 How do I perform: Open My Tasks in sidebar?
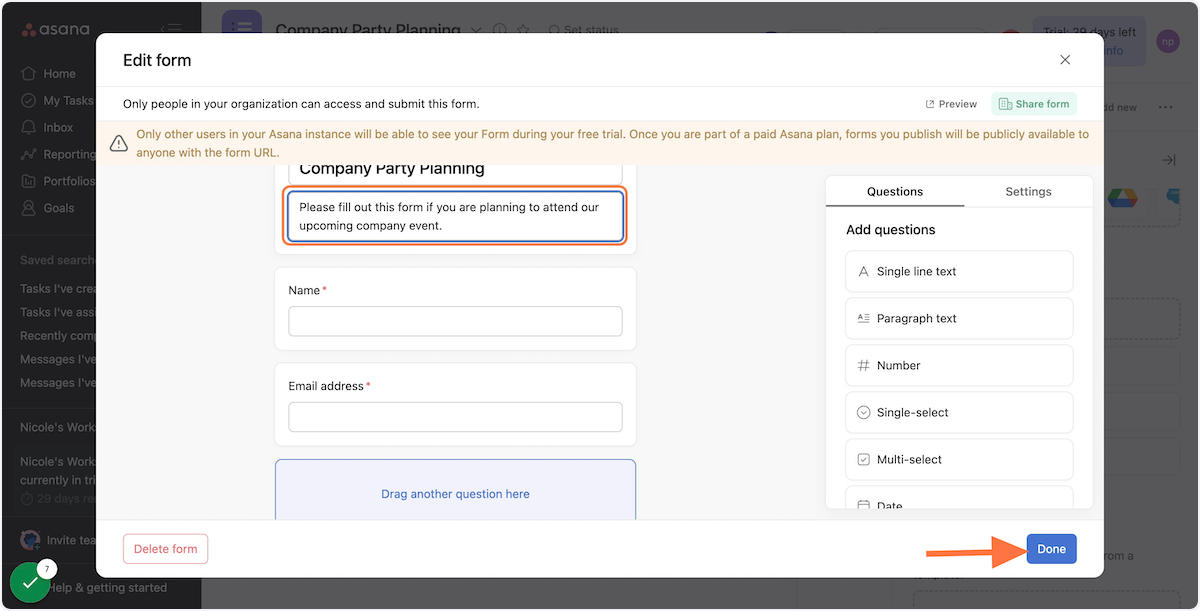point(57,100)
